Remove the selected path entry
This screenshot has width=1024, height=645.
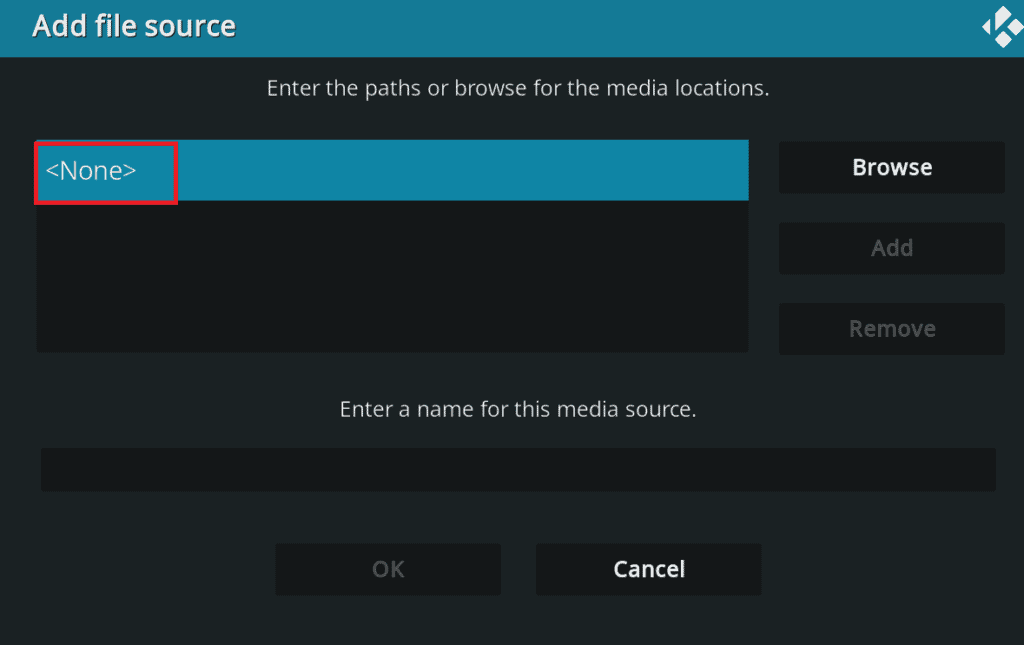[891, 329]
